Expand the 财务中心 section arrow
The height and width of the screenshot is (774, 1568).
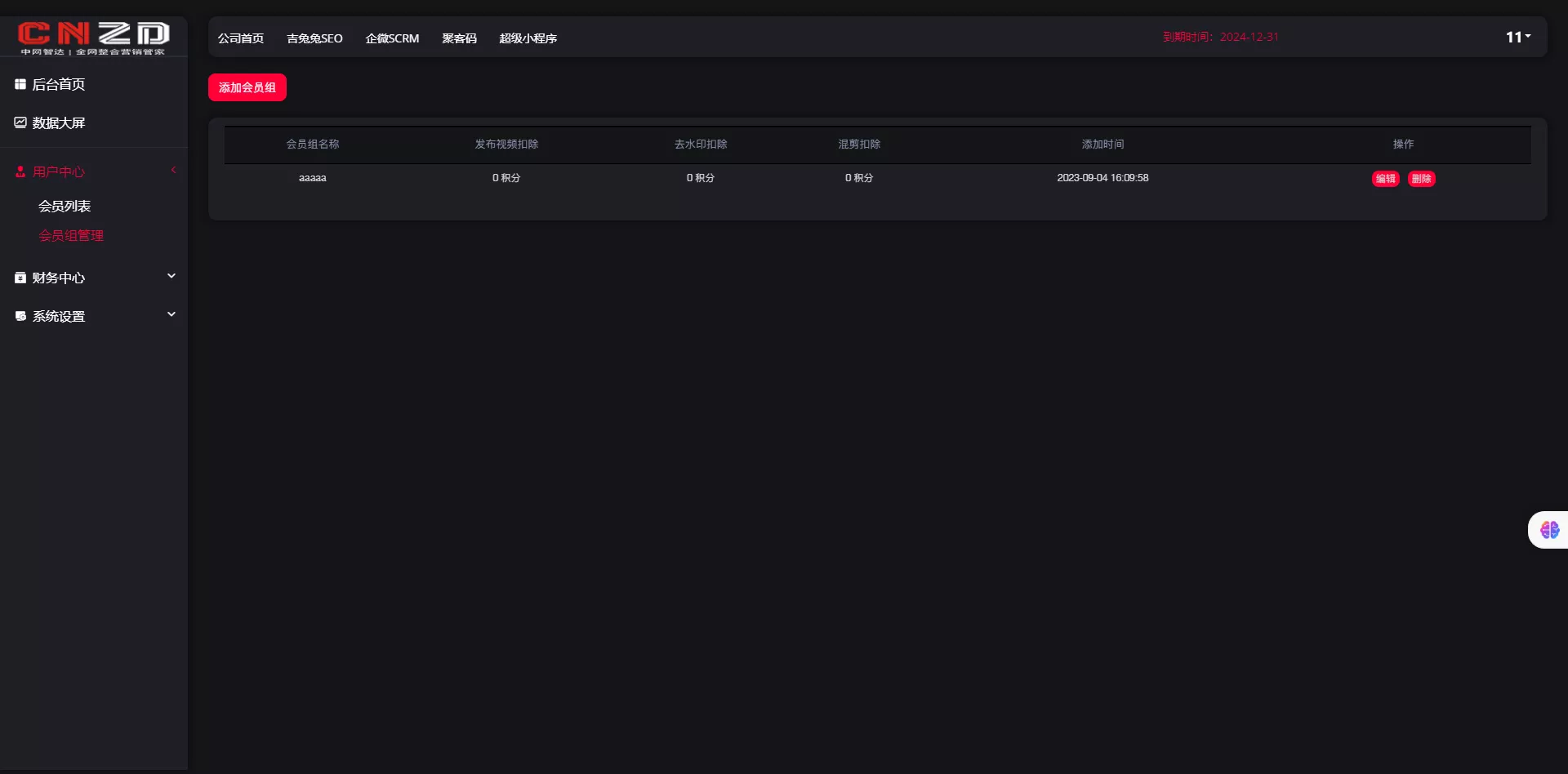click(x=171, y=276)
